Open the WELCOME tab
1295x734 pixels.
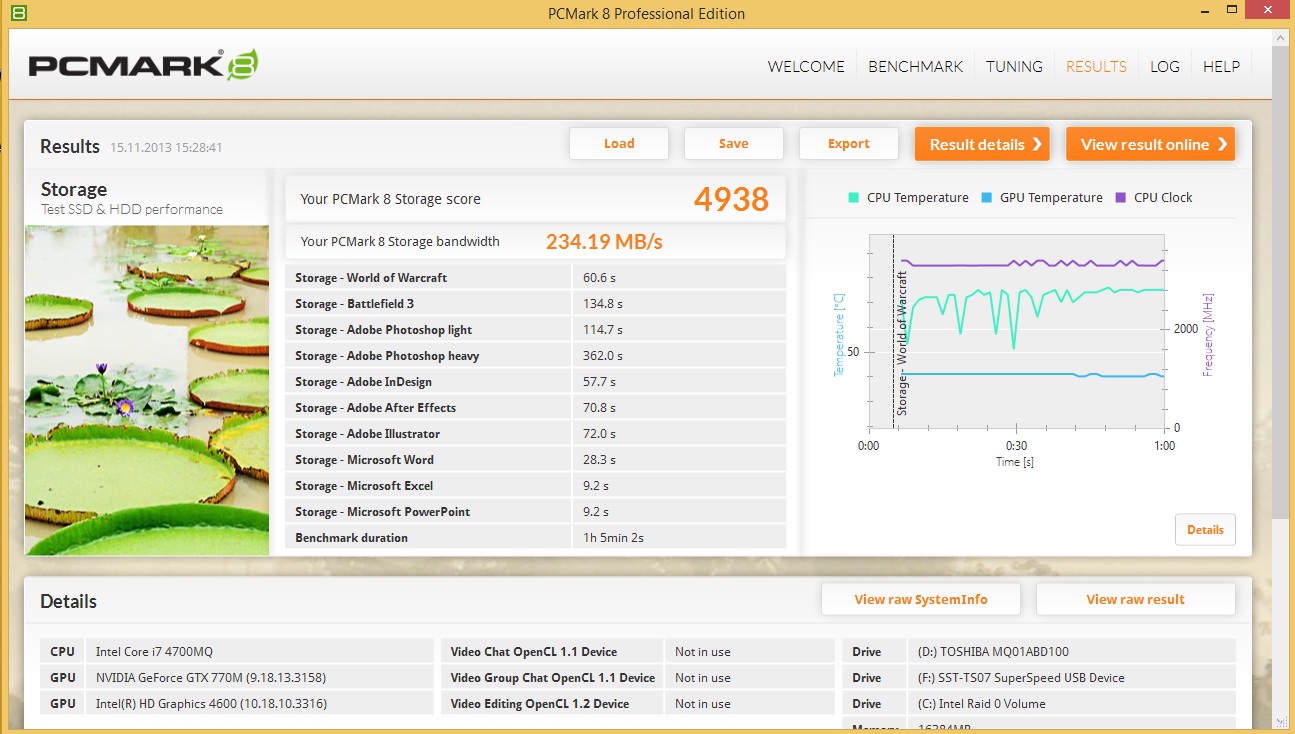pyautogui.click(x=806, y=67)
